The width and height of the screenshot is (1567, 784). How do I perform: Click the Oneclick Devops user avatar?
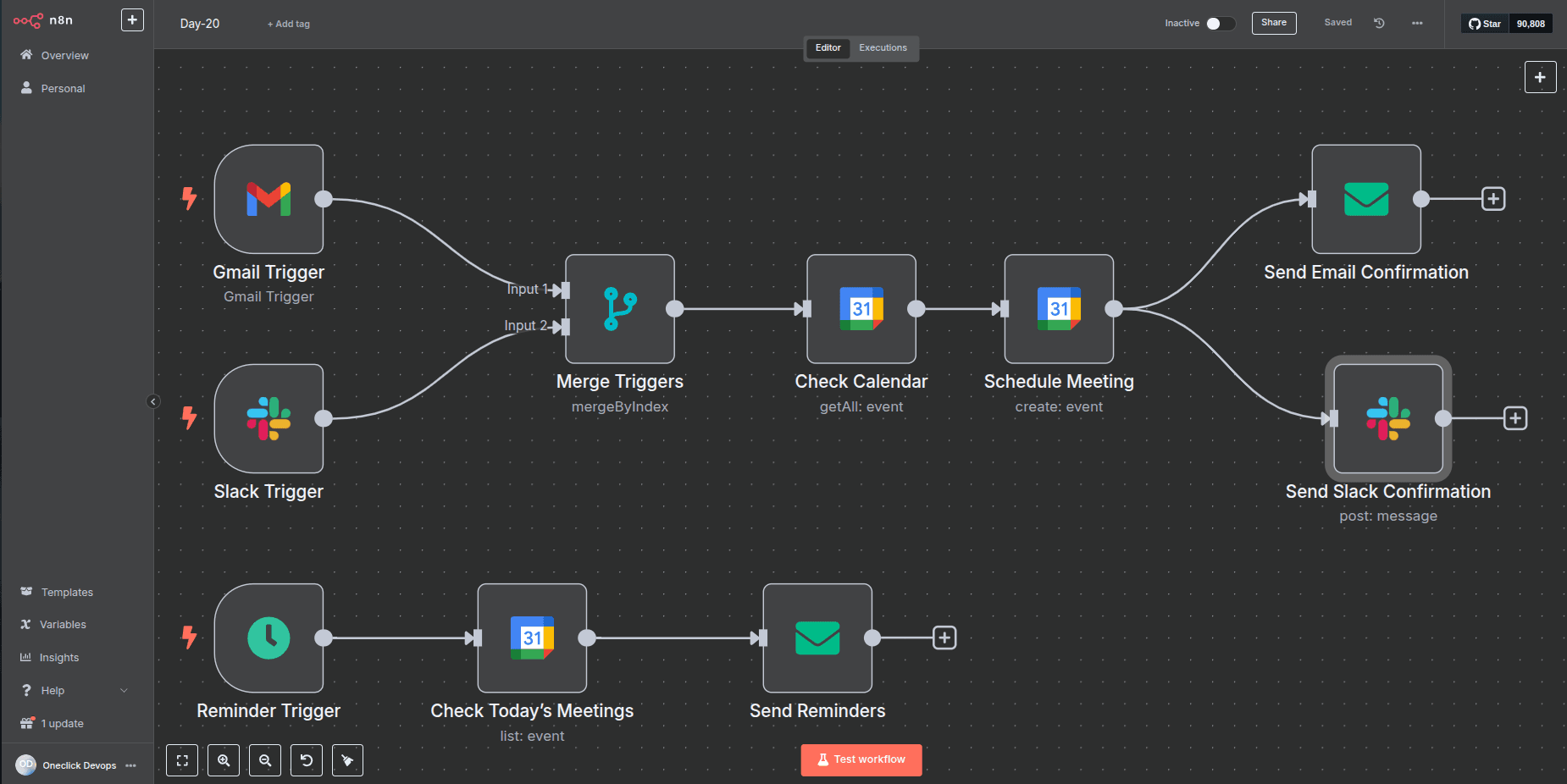click(26, 765)
